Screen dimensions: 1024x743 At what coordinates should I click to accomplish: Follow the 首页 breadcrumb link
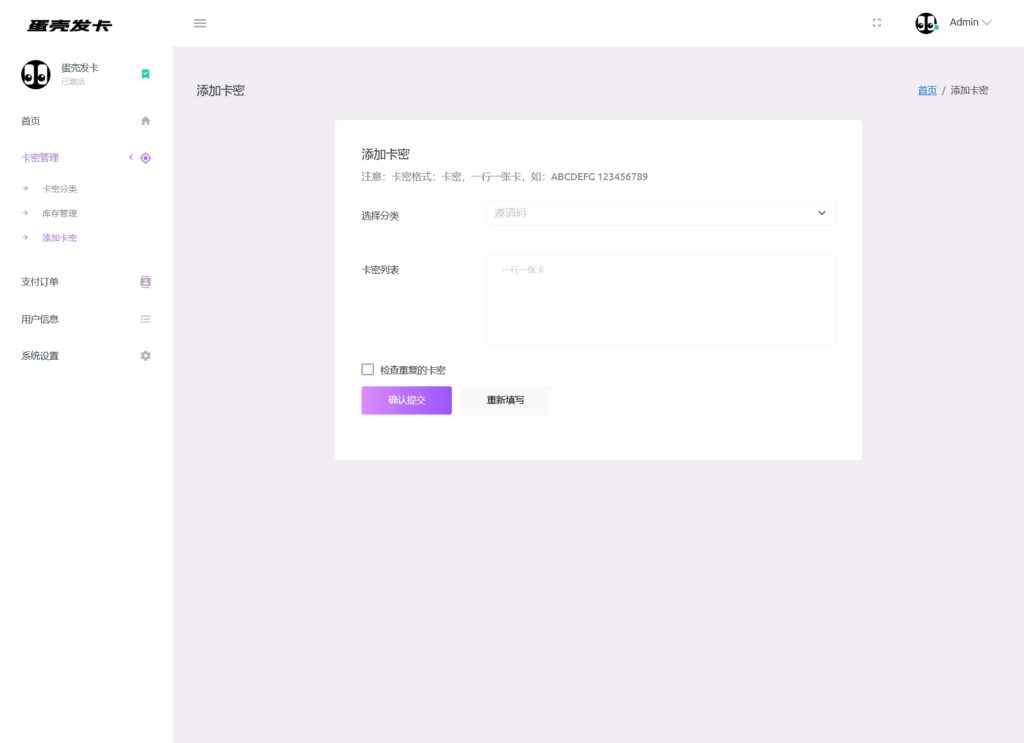(x=927, y=91)
